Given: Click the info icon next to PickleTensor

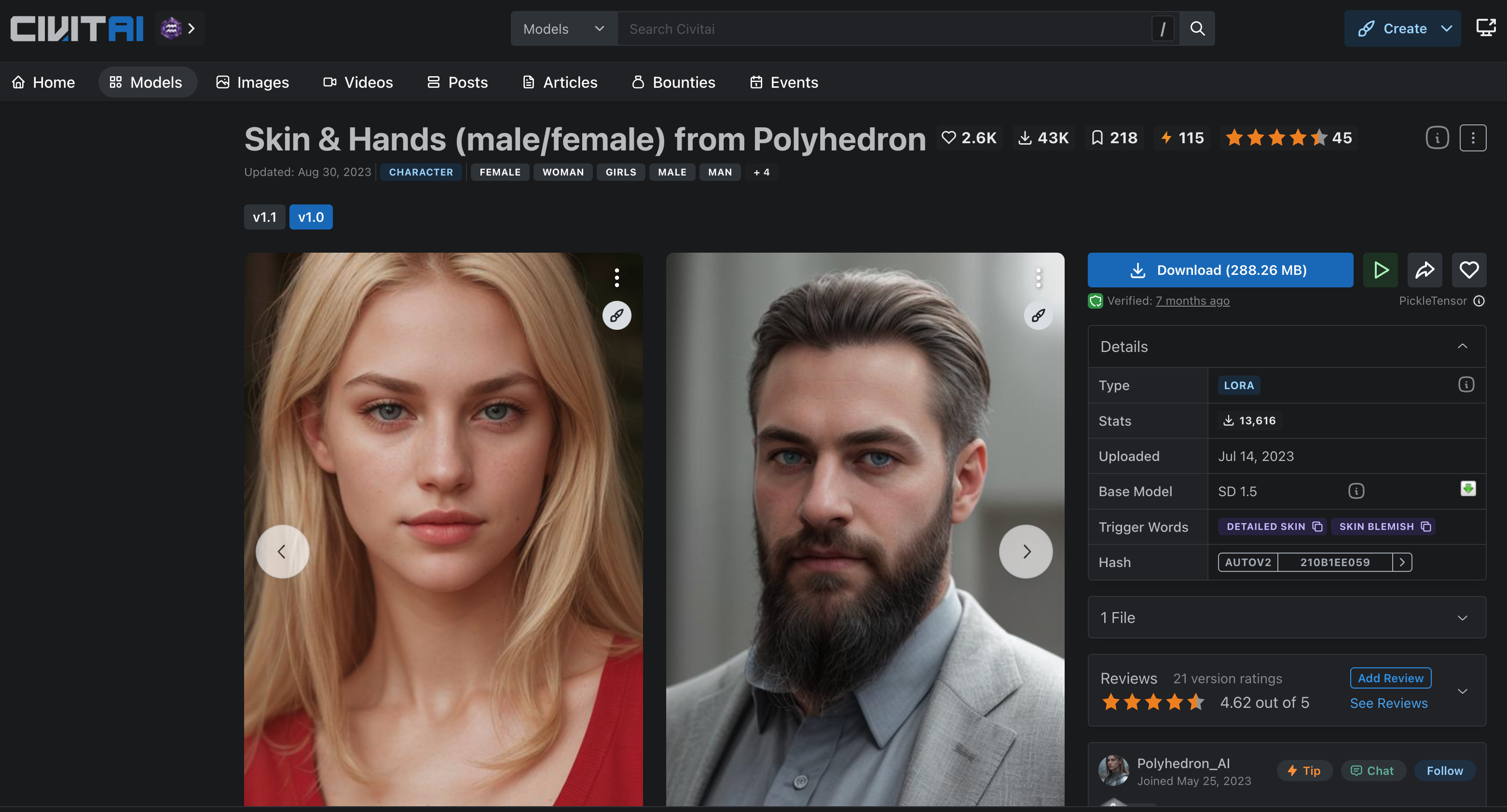Looking at the screenshot, I should pyautogui.click(x=1479, y=301).
